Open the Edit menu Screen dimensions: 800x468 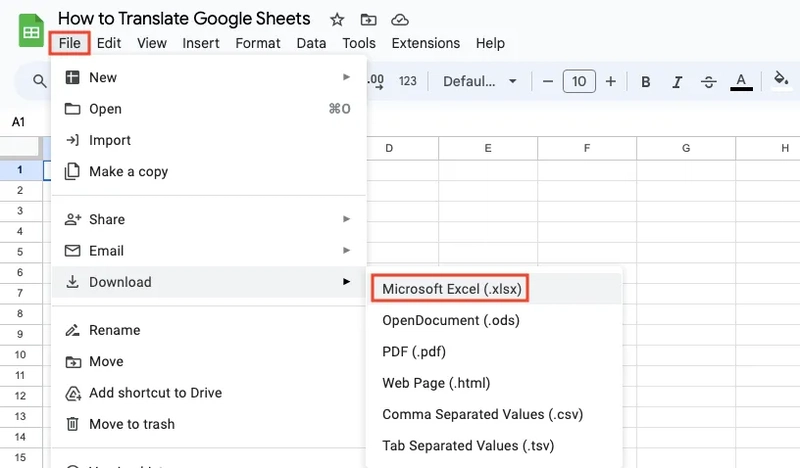point(109,43)
